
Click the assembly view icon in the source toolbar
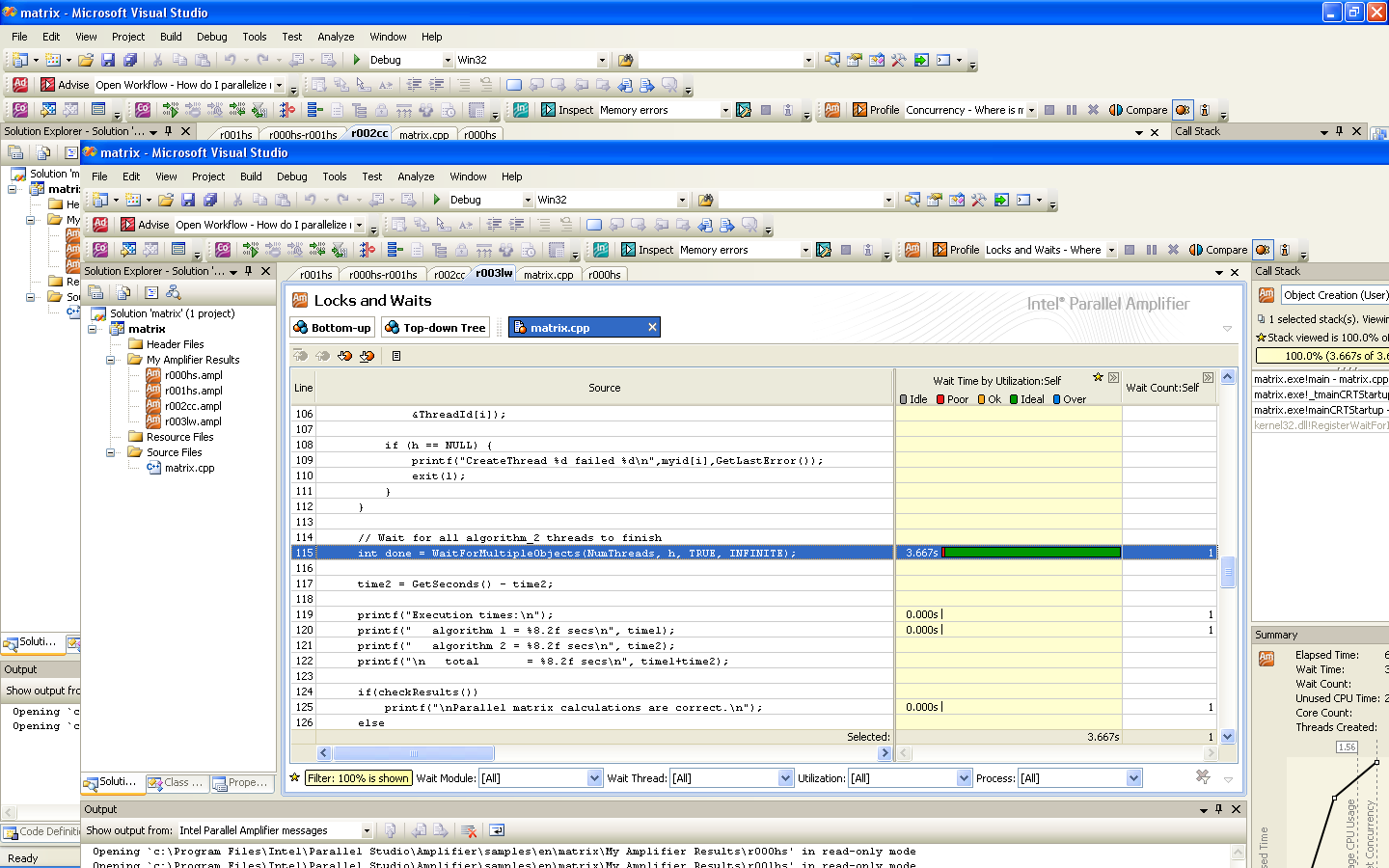point(395,356)
